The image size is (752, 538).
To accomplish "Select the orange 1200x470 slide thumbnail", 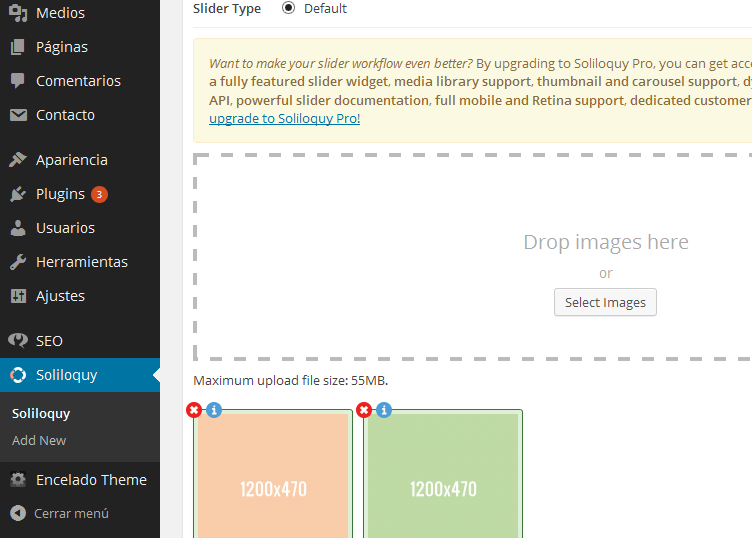I will click(273, 476).
